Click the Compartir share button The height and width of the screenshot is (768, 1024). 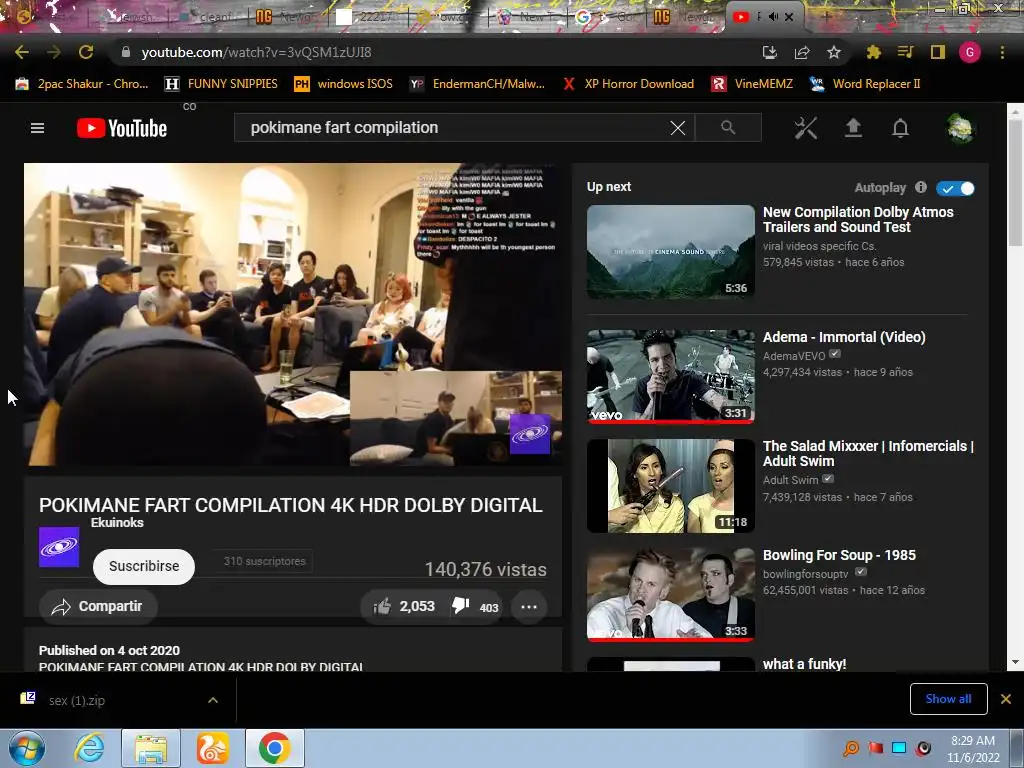[98, 607]
